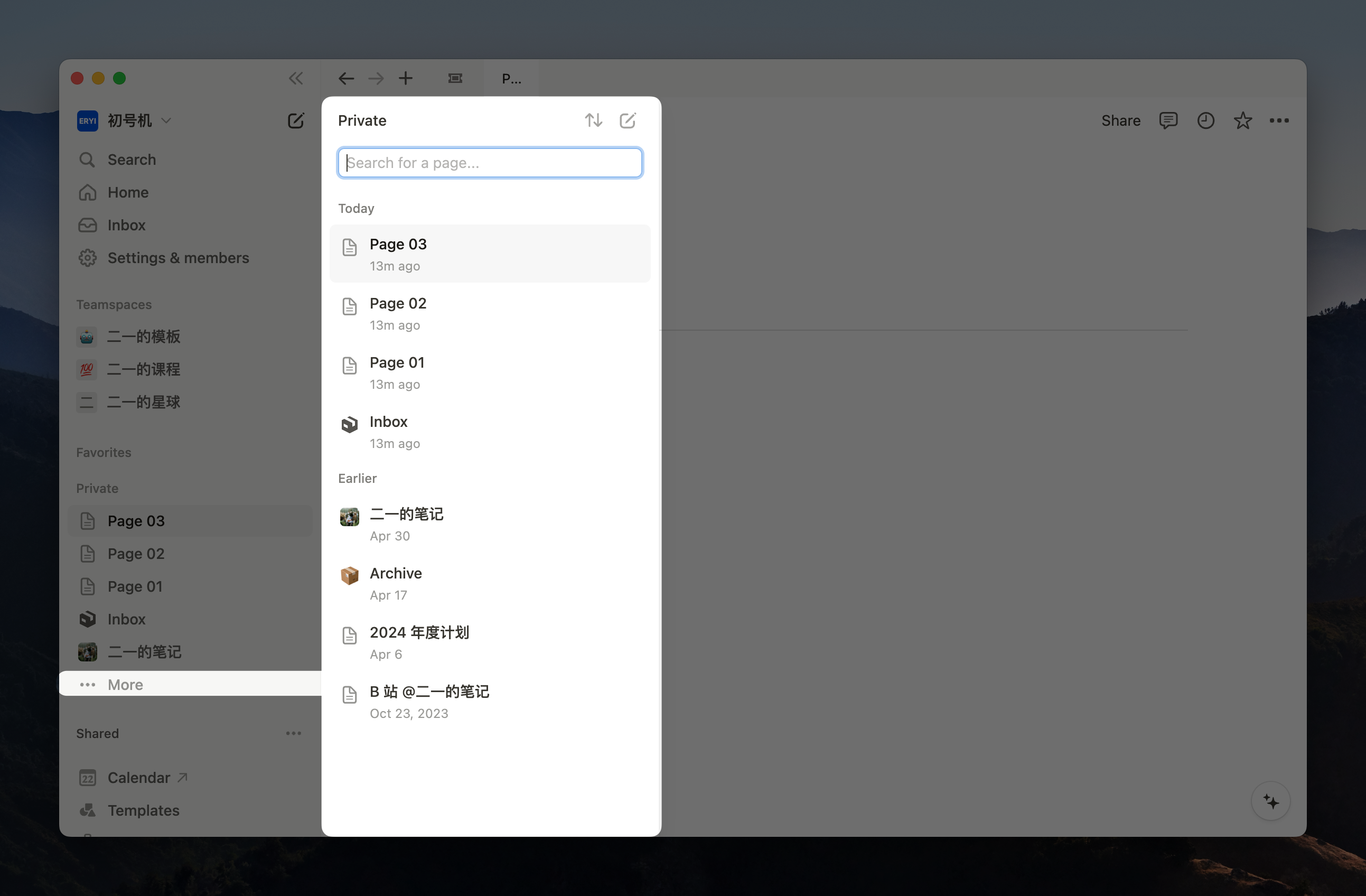Go back with left arrow
Image resolution: width=1366 pixels, height=896 pixels.
(x=346, y=78)
